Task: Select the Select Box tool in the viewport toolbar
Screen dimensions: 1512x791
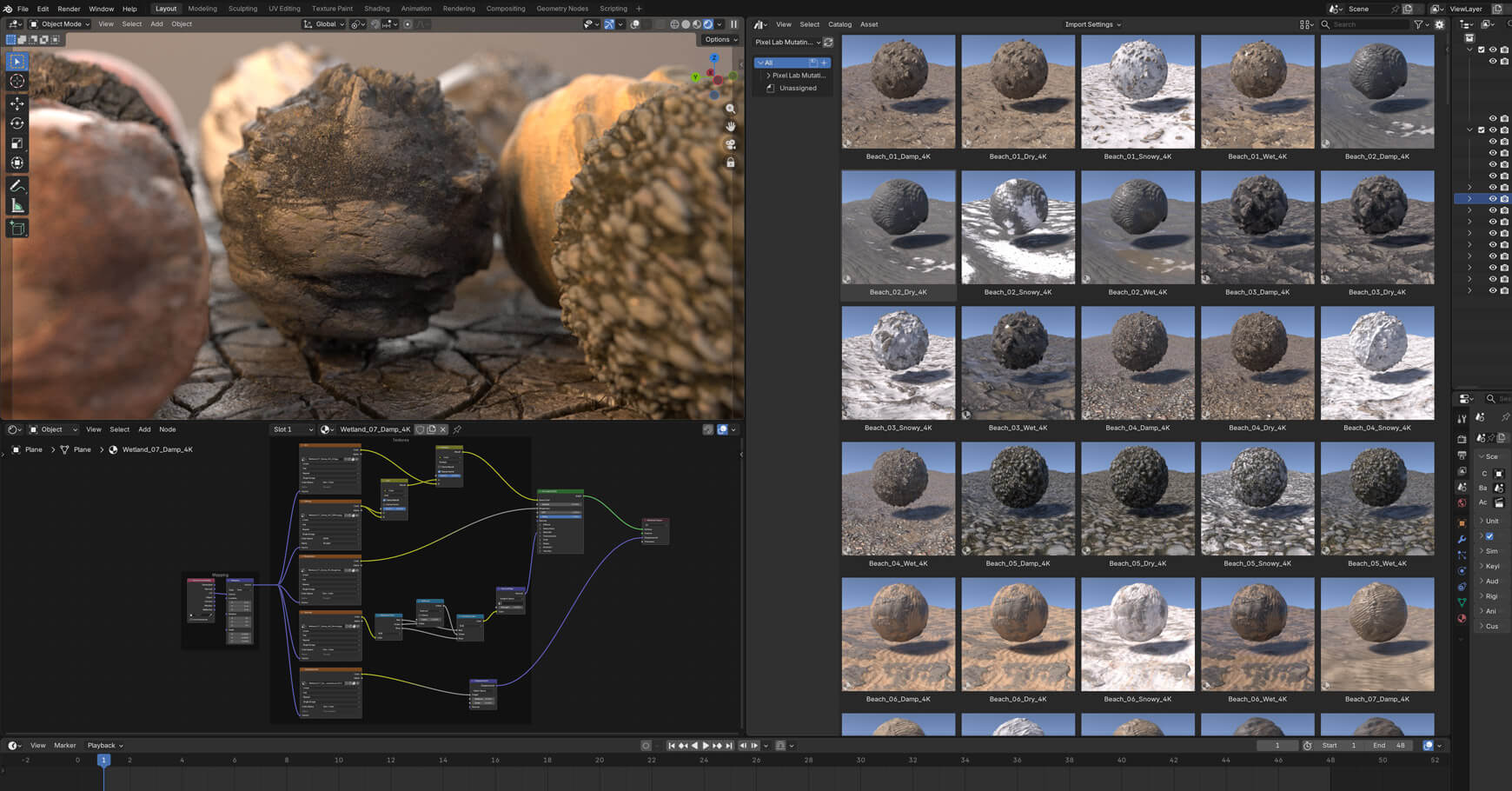Action: [17, 62]
